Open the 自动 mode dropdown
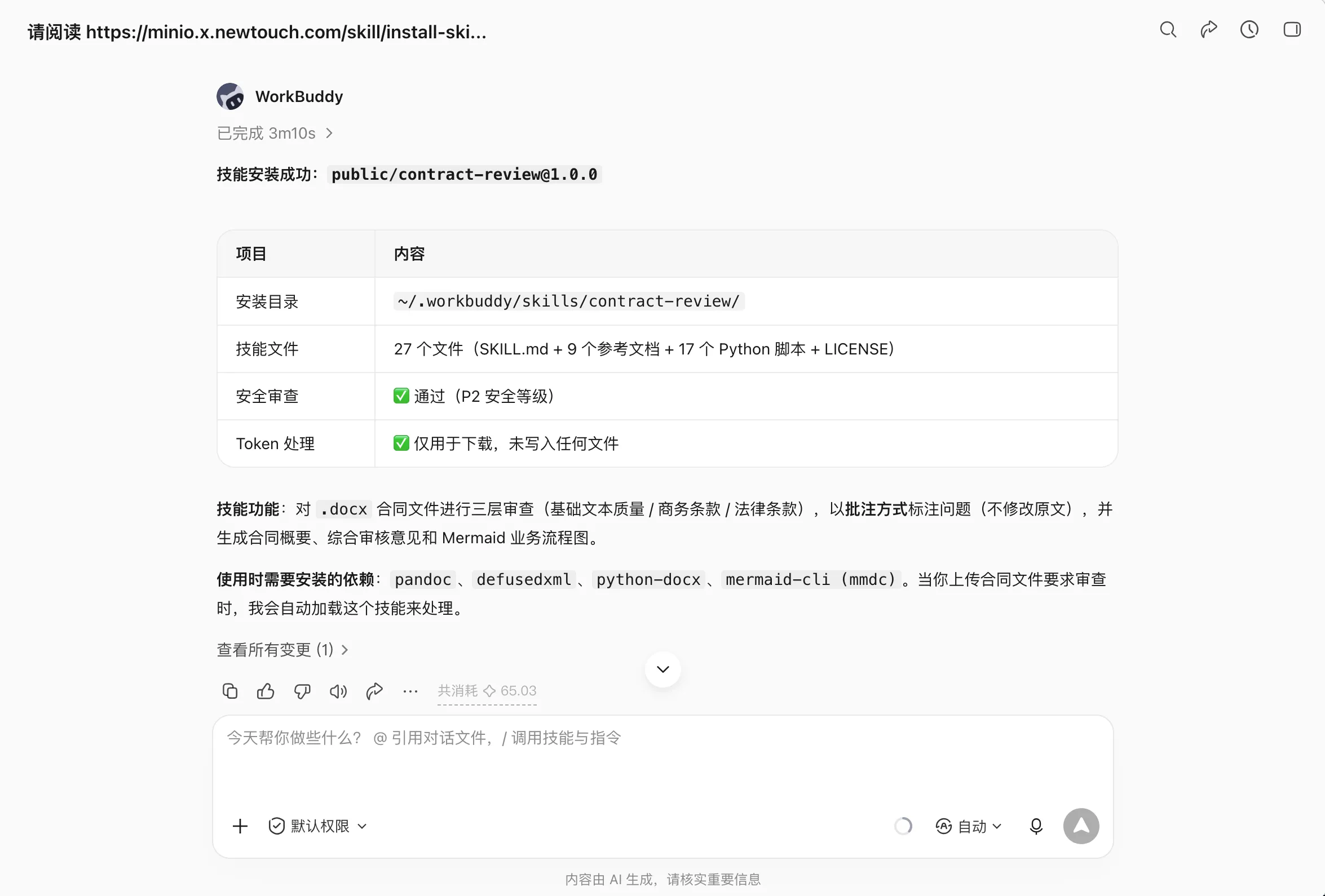 pos(969,826)
